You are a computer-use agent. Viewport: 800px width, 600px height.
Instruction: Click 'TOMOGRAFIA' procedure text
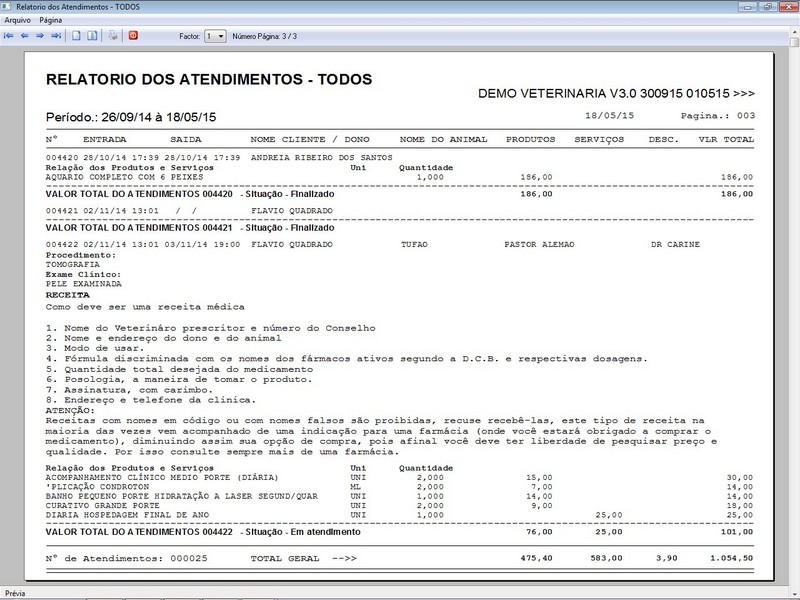(72, 264)
